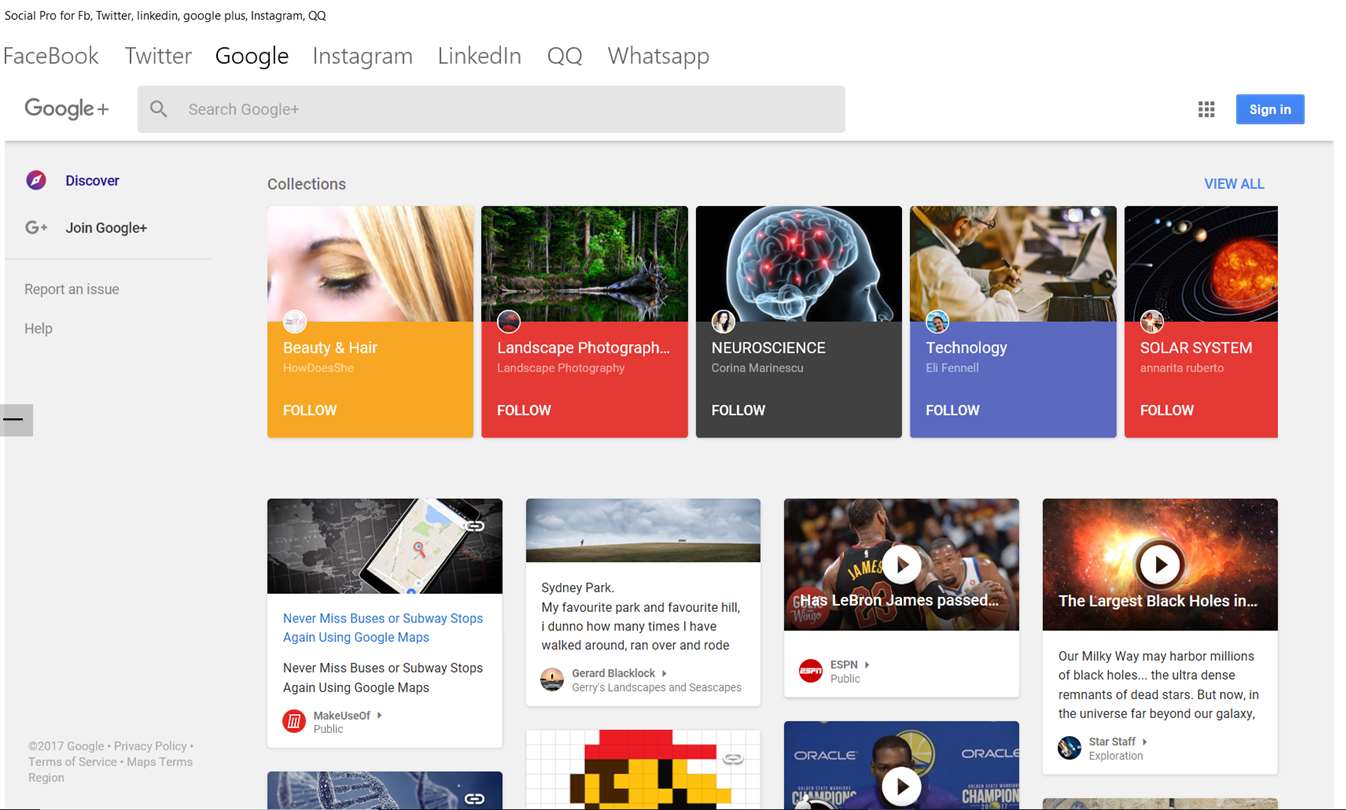This screenshot has width=1346, height=810.
Task: Follow the NEUROSCIENCE collection
Action: [x=738, y=410]
